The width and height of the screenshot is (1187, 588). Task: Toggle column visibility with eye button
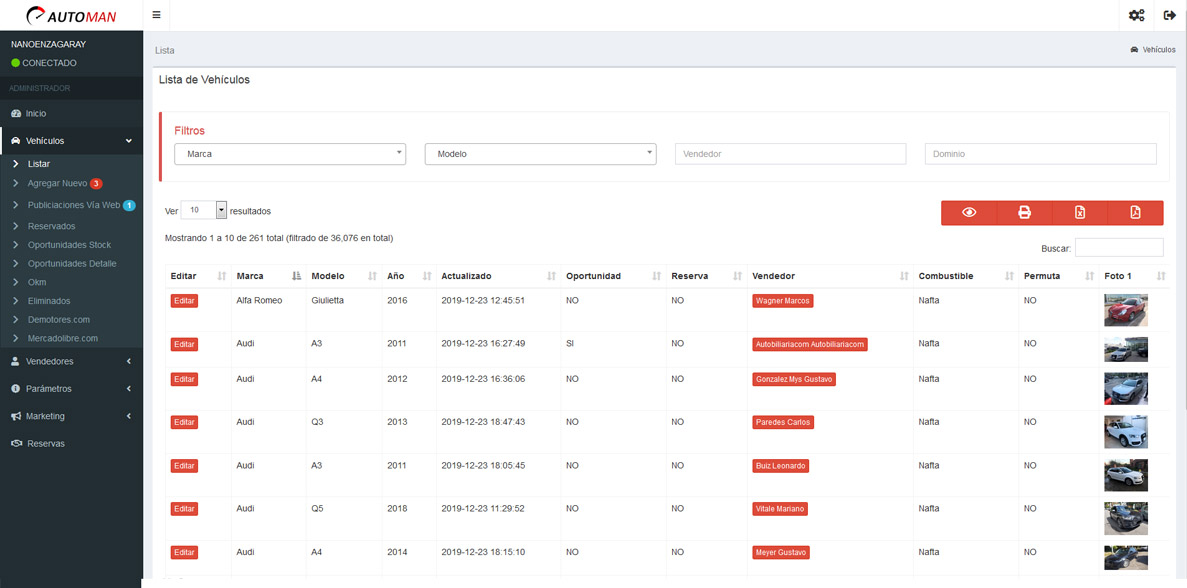[968, 213]
